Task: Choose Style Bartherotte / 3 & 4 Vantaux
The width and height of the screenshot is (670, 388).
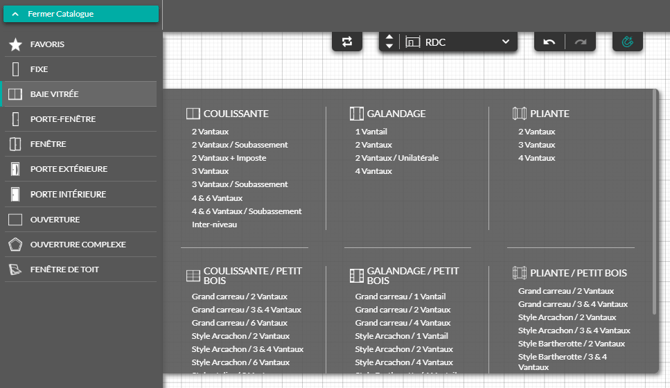Action: [562, 362]
